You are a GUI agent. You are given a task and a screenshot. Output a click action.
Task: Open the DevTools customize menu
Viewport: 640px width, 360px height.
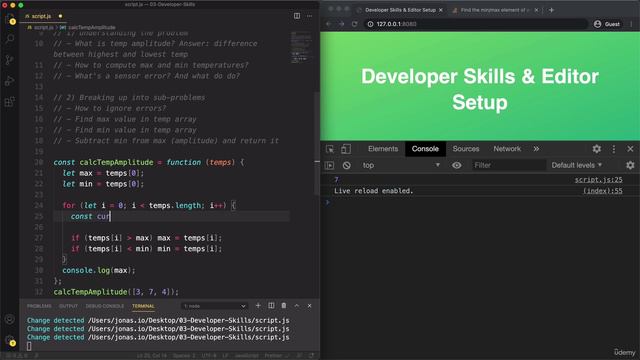[x=613, y=149]
